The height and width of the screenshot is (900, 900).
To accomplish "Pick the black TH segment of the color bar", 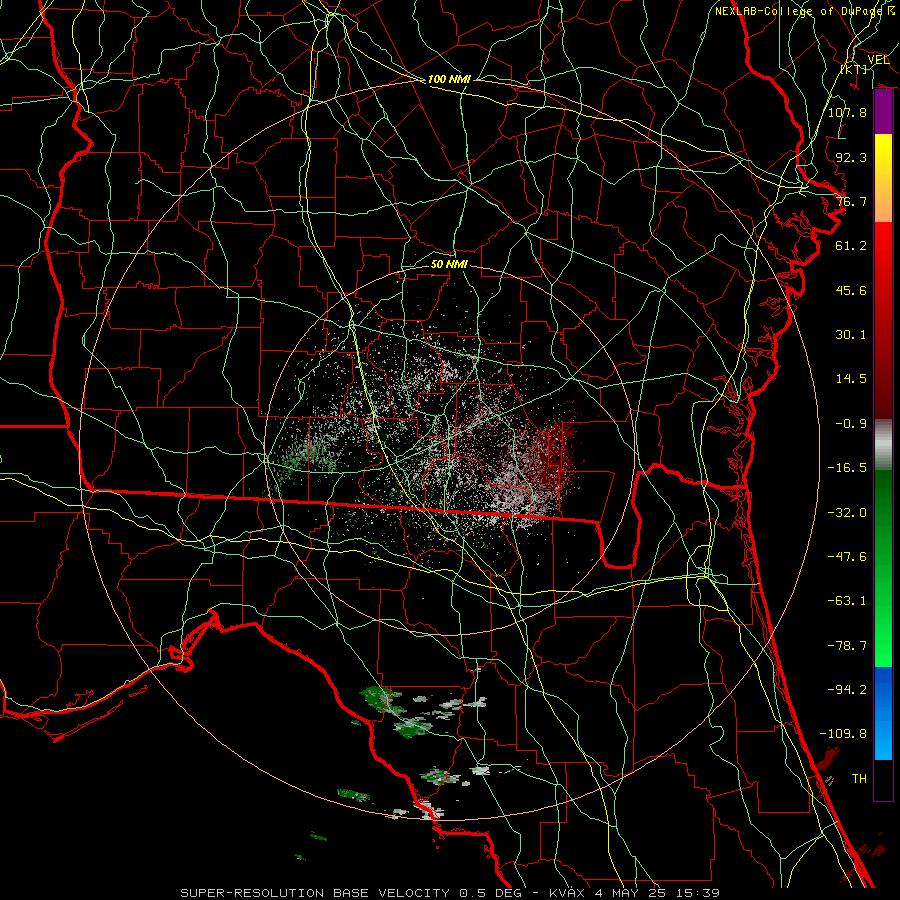I will (883, 780).
